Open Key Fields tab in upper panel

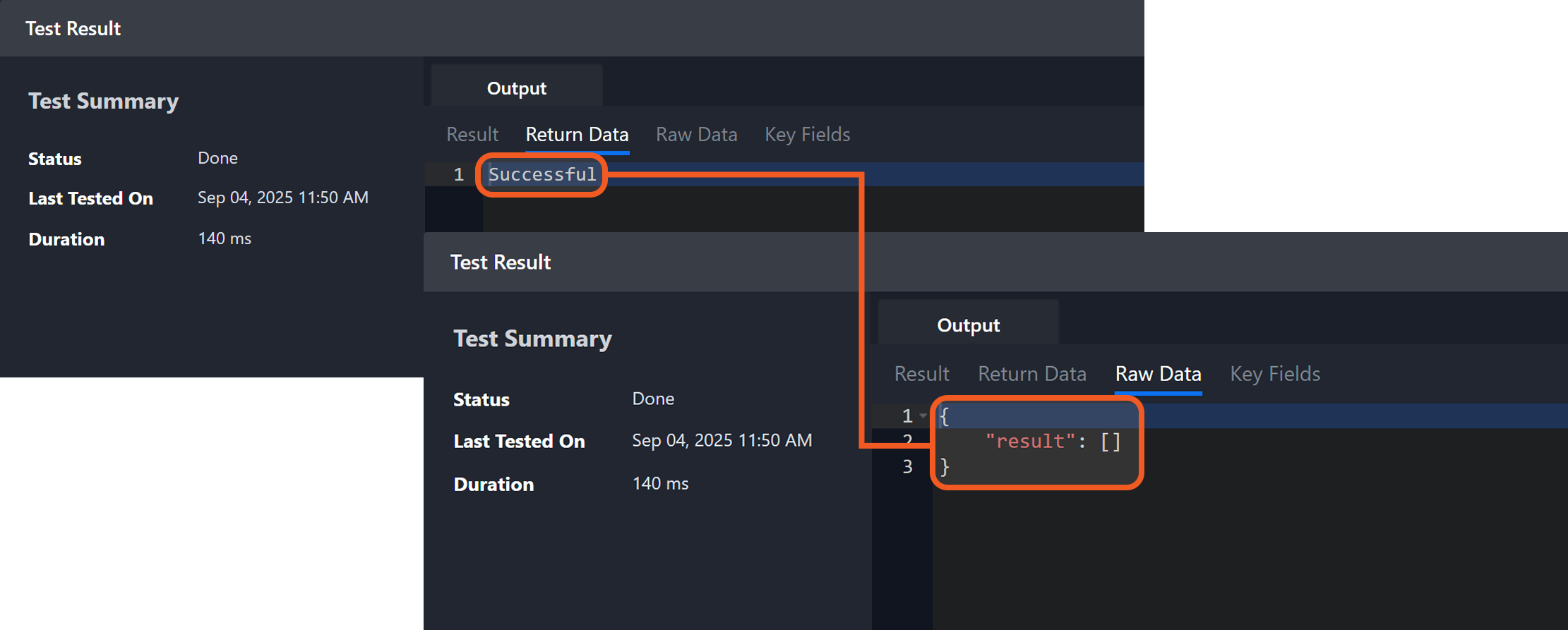tap(807, 134)
